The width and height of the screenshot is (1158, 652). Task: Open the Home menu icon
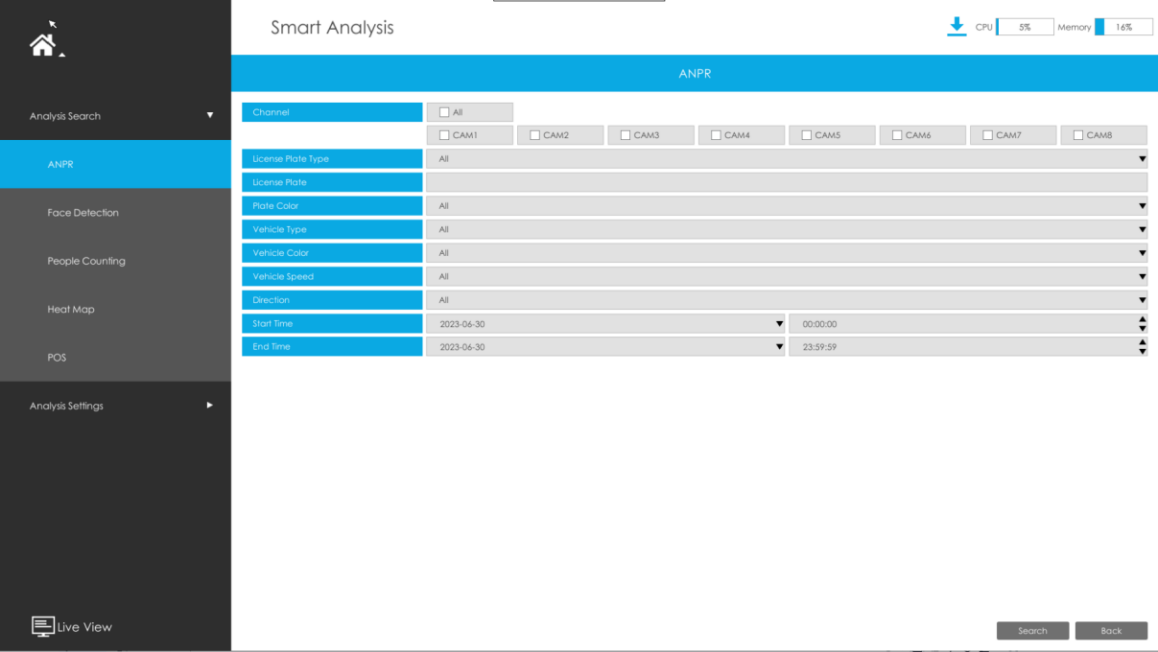click(43, 45)
